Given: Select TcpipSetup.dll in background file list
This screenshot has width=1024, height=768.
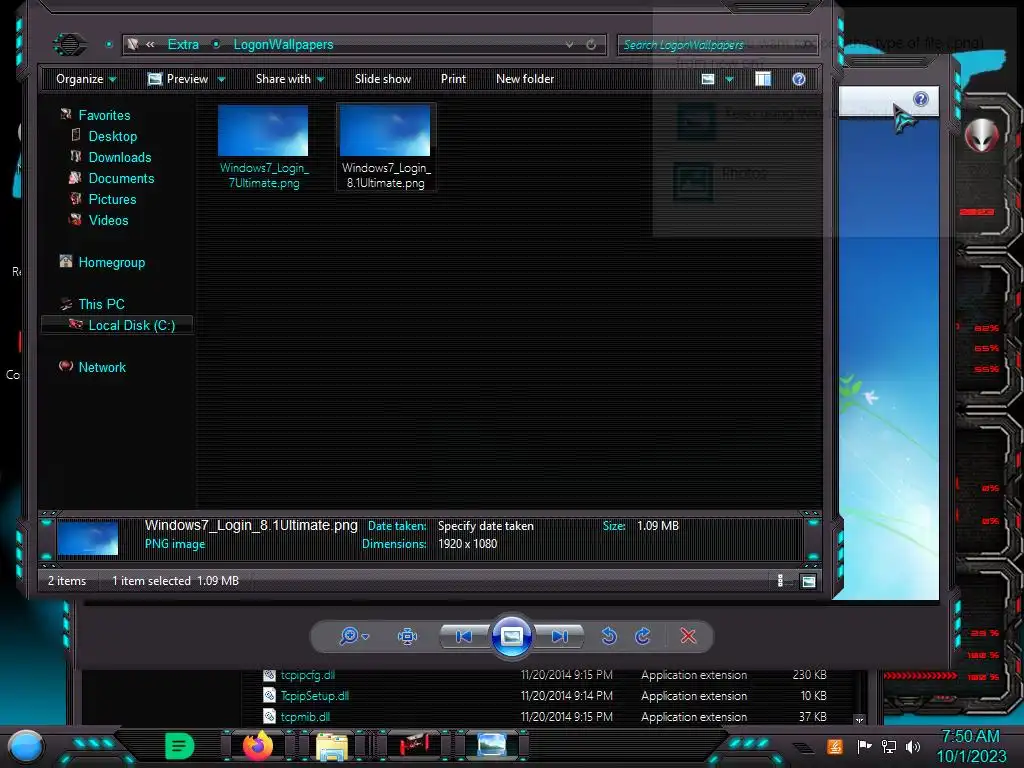Looking at the screenshot, I should (x=315, y=696).
